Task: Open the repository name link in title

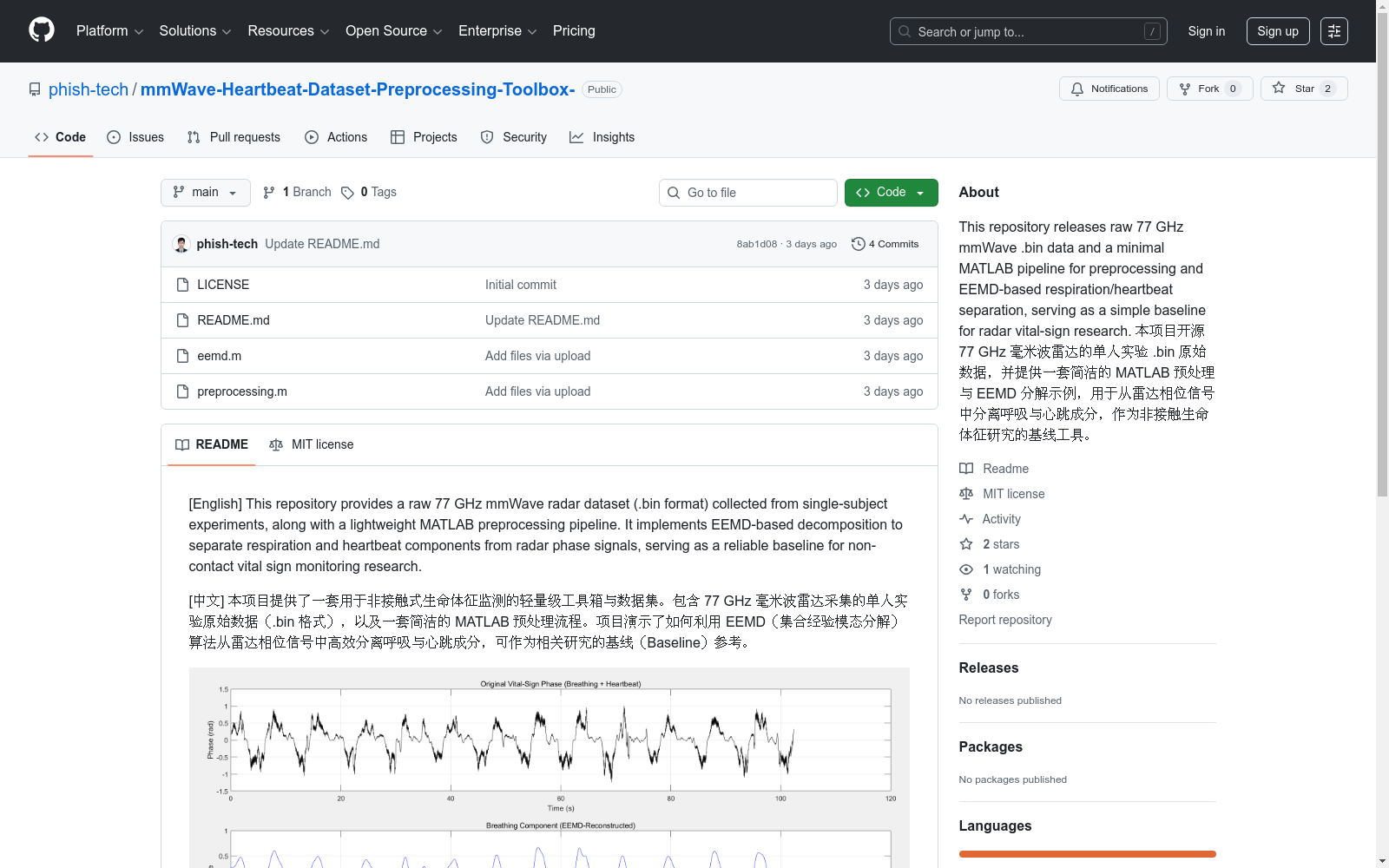Action: point(358,89)
